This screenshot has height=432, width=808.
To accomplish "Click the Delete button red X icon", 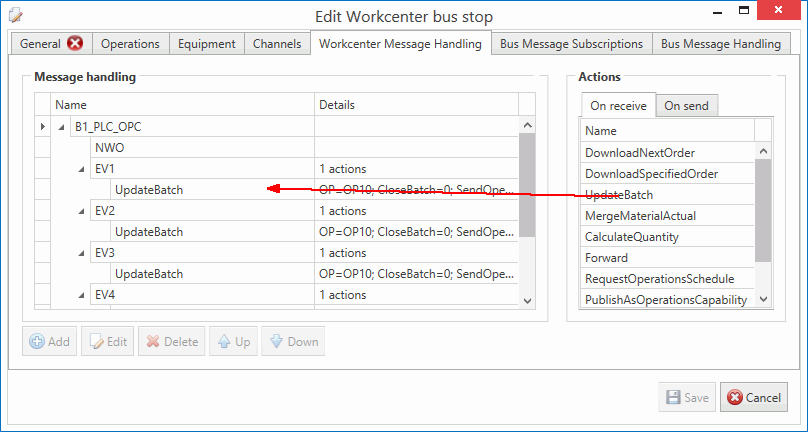I will coord(153,342).
